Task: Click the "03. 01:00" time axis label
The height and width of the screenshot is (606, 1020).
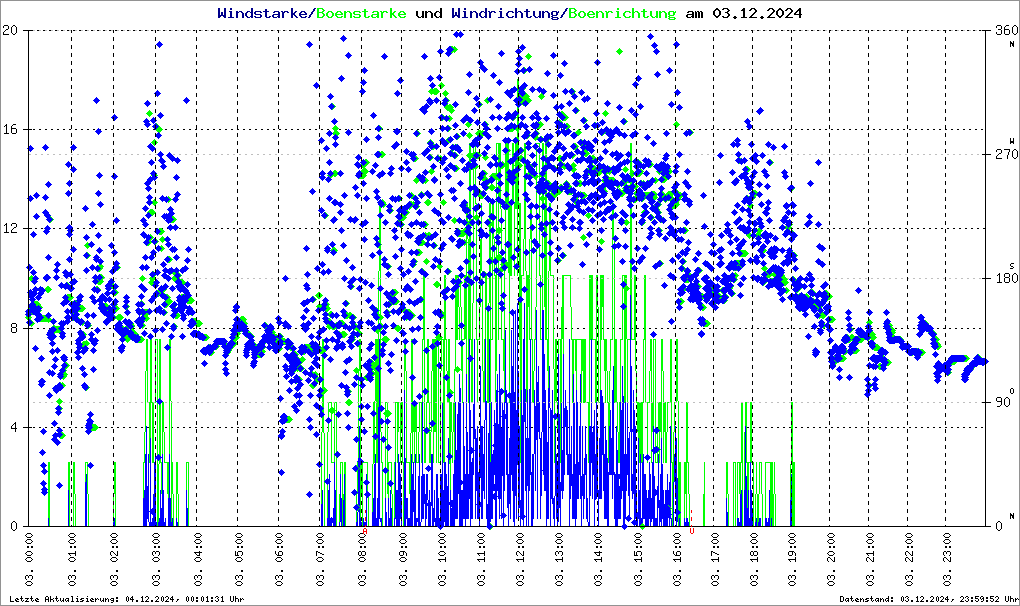Action: pos(72,559)
